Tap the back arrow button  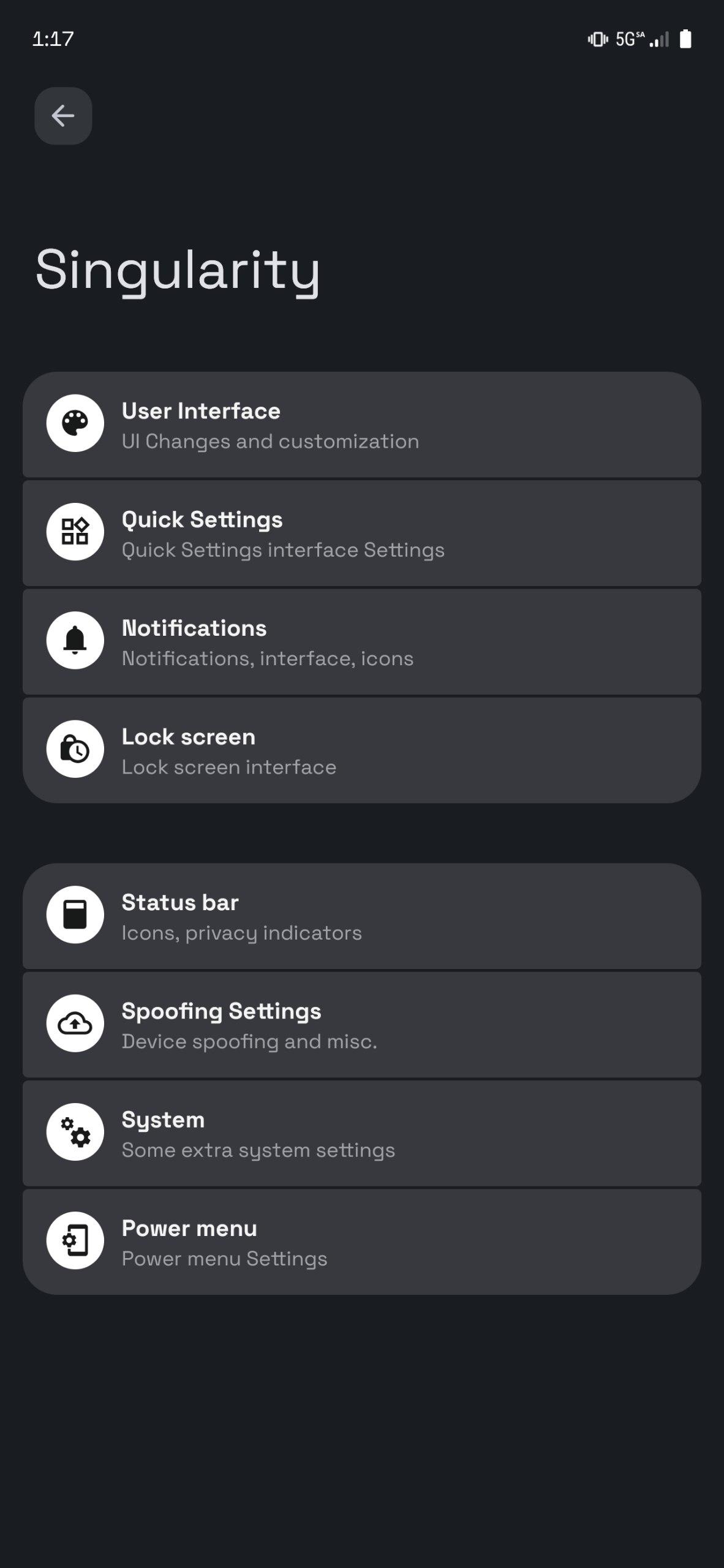pos(63,116)
